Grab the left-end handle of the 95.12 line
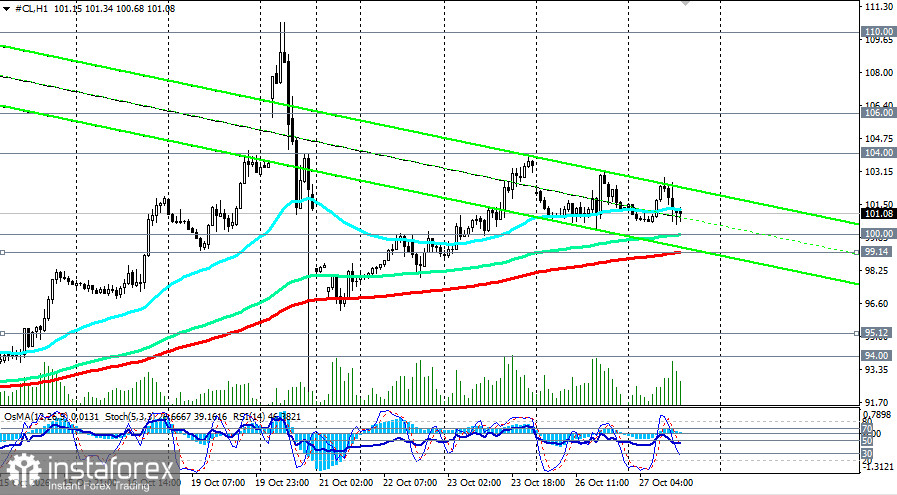 [2, 333]
